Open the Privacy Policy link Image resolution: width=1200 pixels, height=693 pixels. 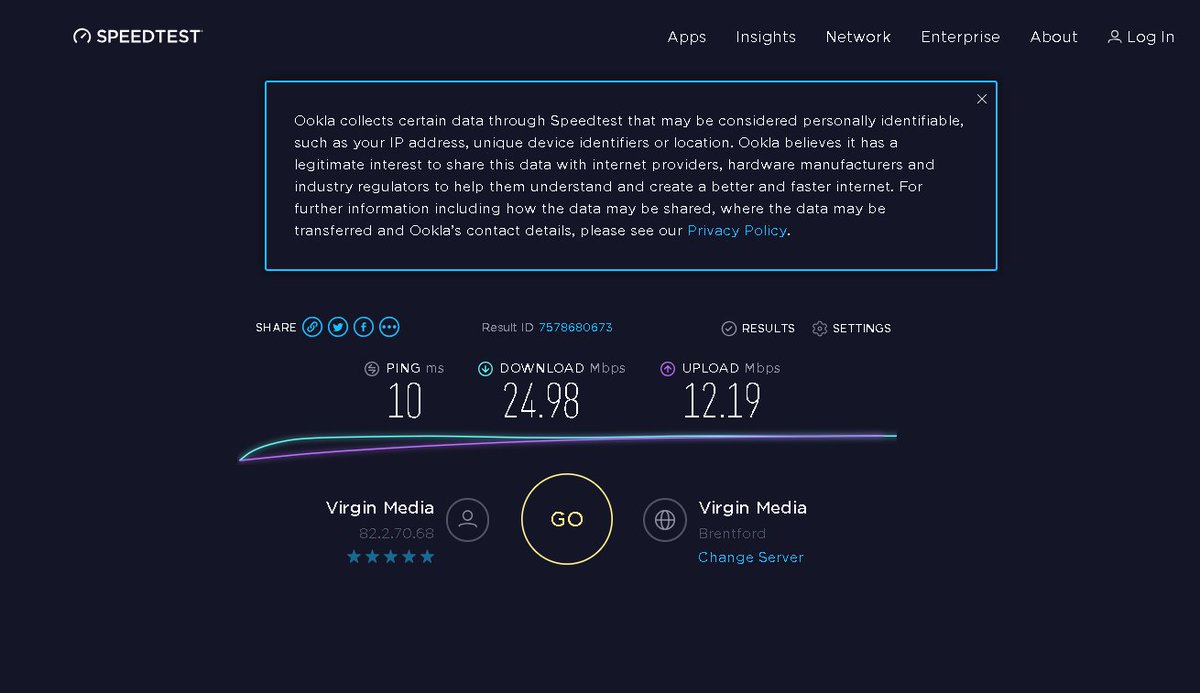(x=738, y=230)
